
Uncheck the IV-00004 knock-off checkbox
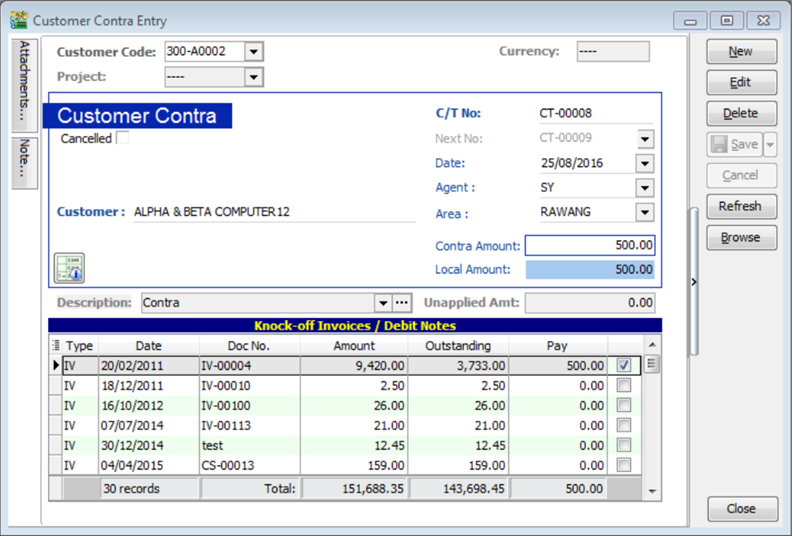point(624,365)
